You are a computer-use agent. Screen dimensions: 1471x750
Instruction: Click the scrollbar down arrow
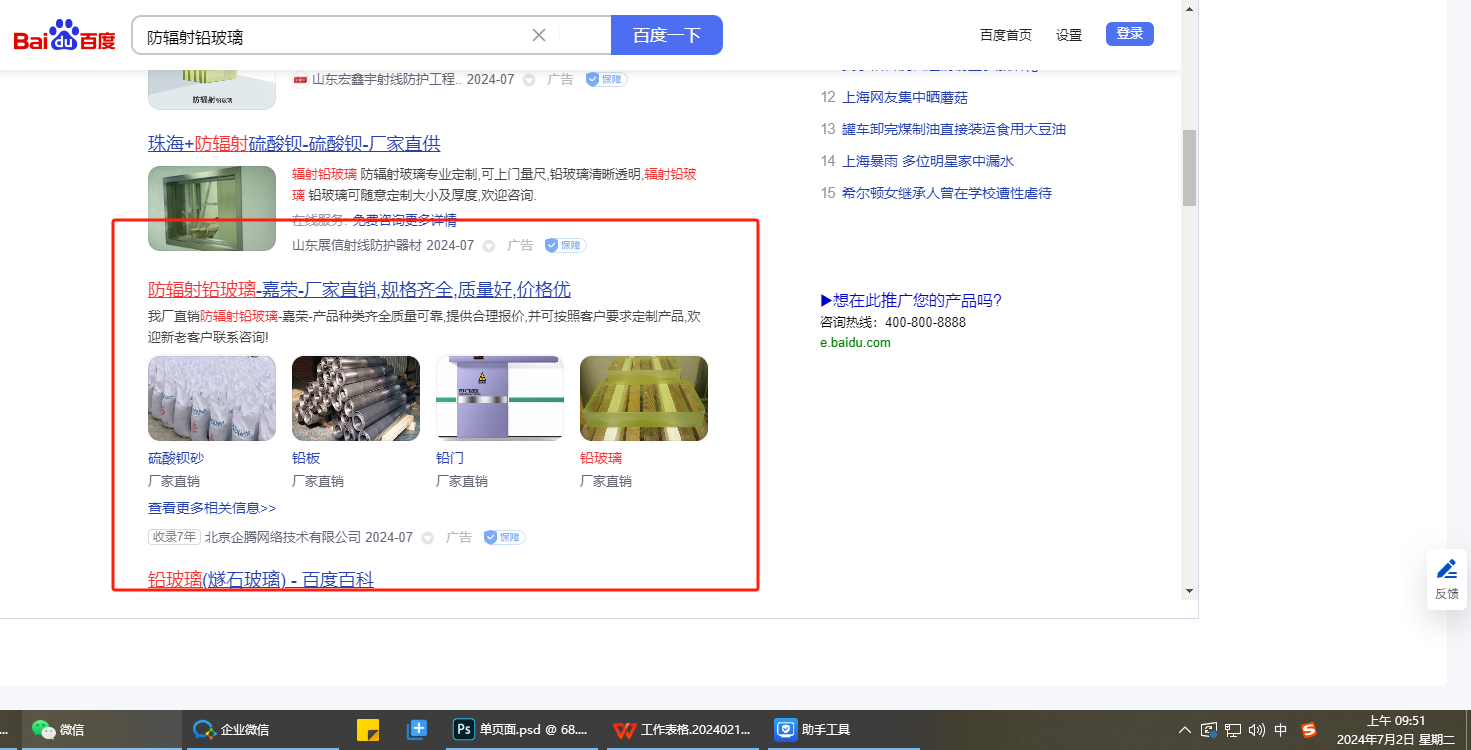coord(1189,590)
